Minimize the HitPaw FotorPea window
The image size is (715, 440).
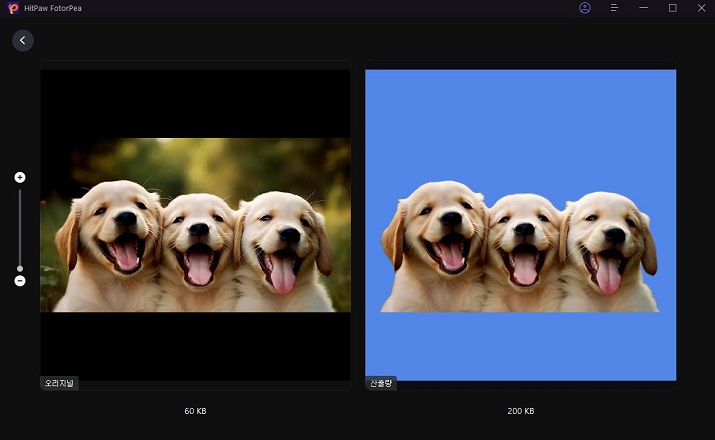[643, 8]
